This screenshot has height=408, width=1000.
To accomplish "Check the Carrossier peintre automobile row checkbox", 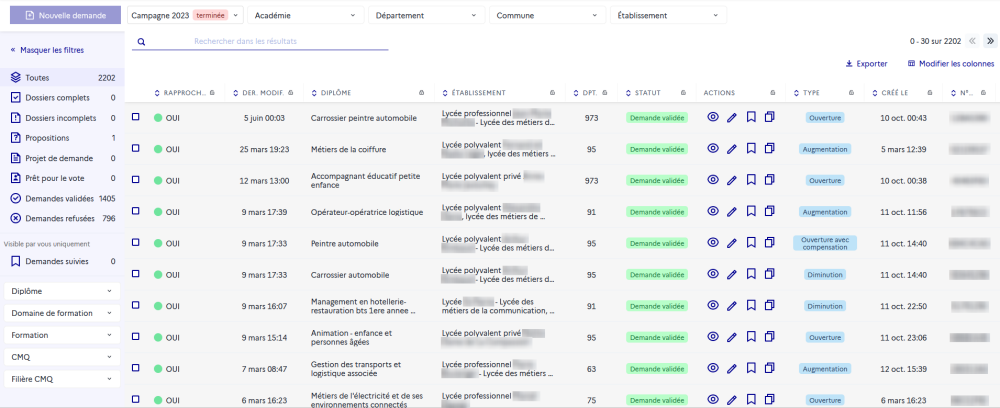I will pyautogui.click(x=136, y=117).
